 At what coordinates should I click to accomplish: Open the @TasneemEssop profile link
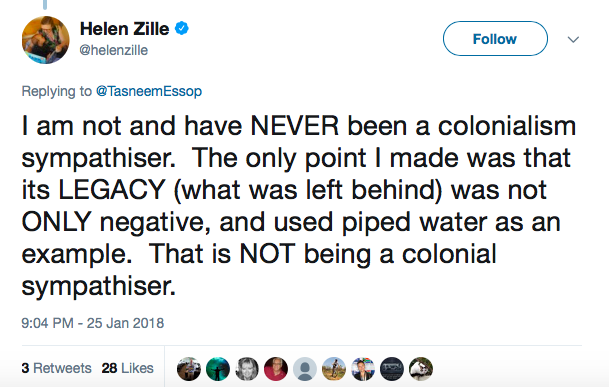149,91
